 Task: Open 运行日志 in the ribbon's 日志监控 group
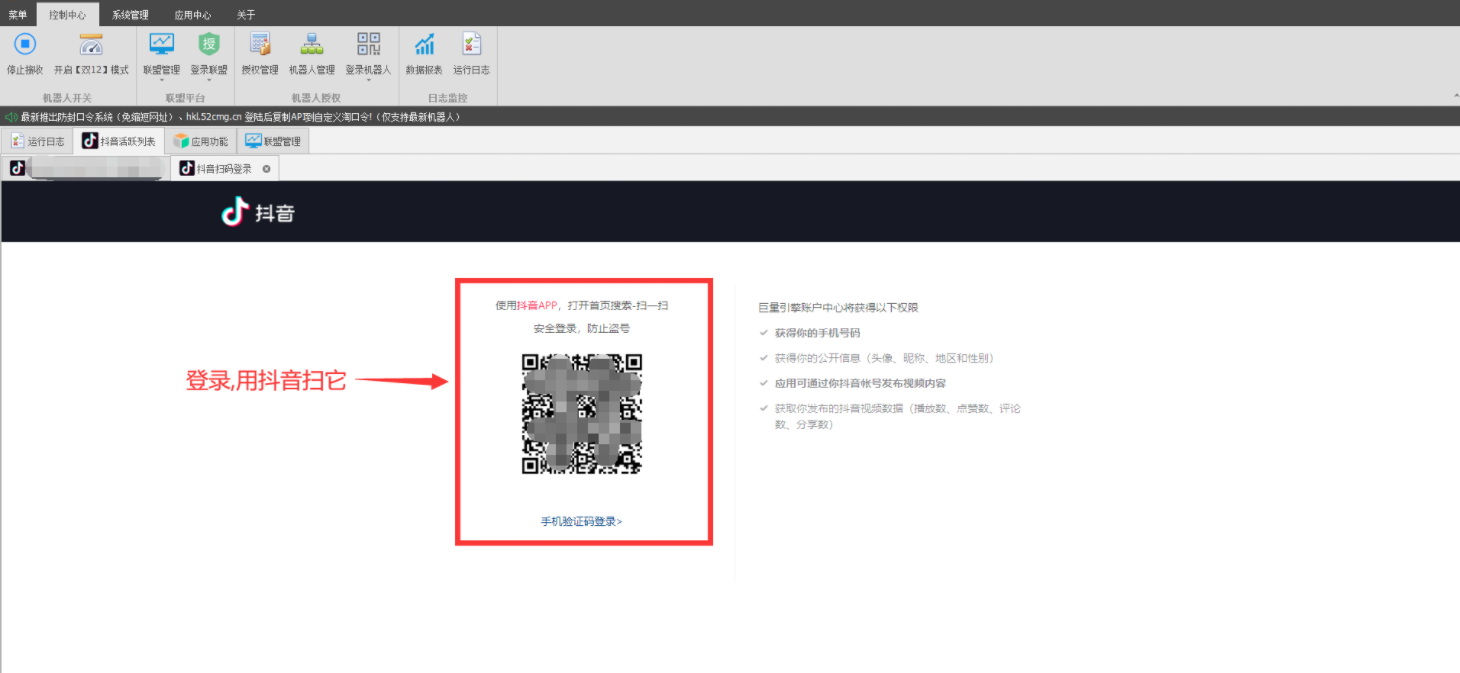[471, 54]
